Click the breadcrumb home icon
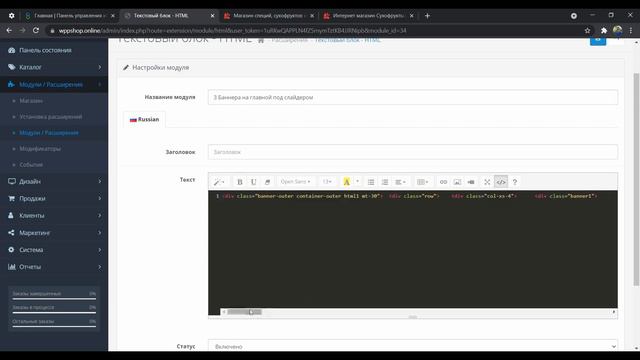This screenshot has height=360, width=640. coord(261,40)
